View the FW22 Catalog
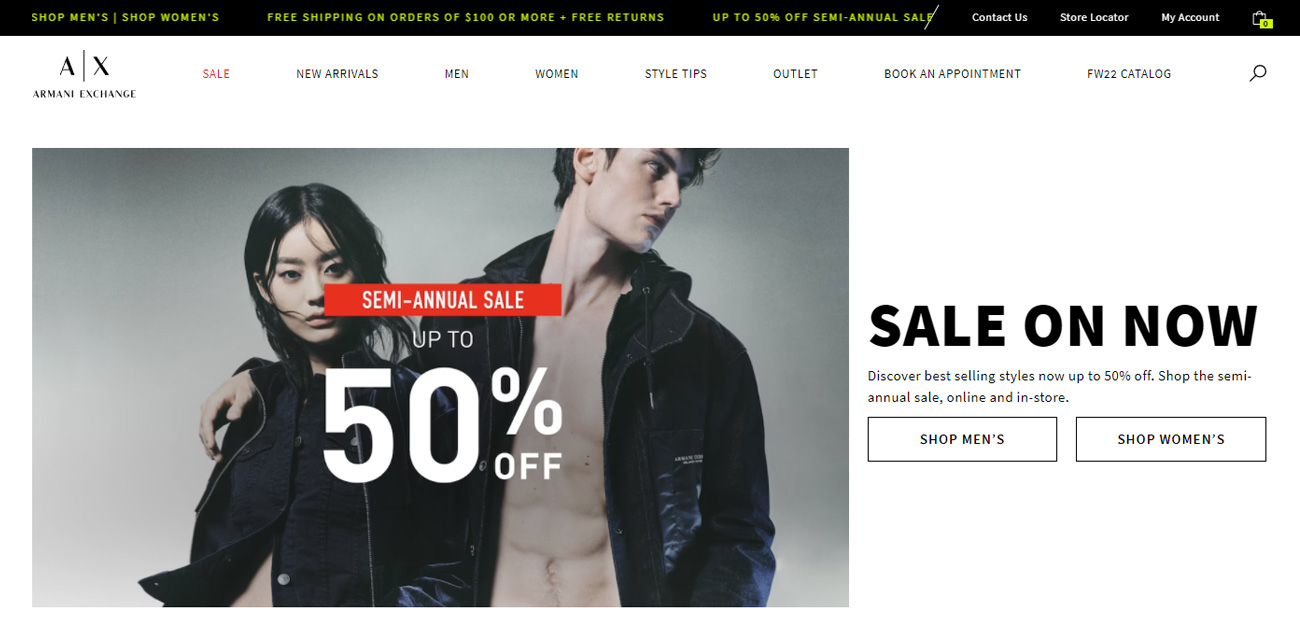 (1129, 74)
